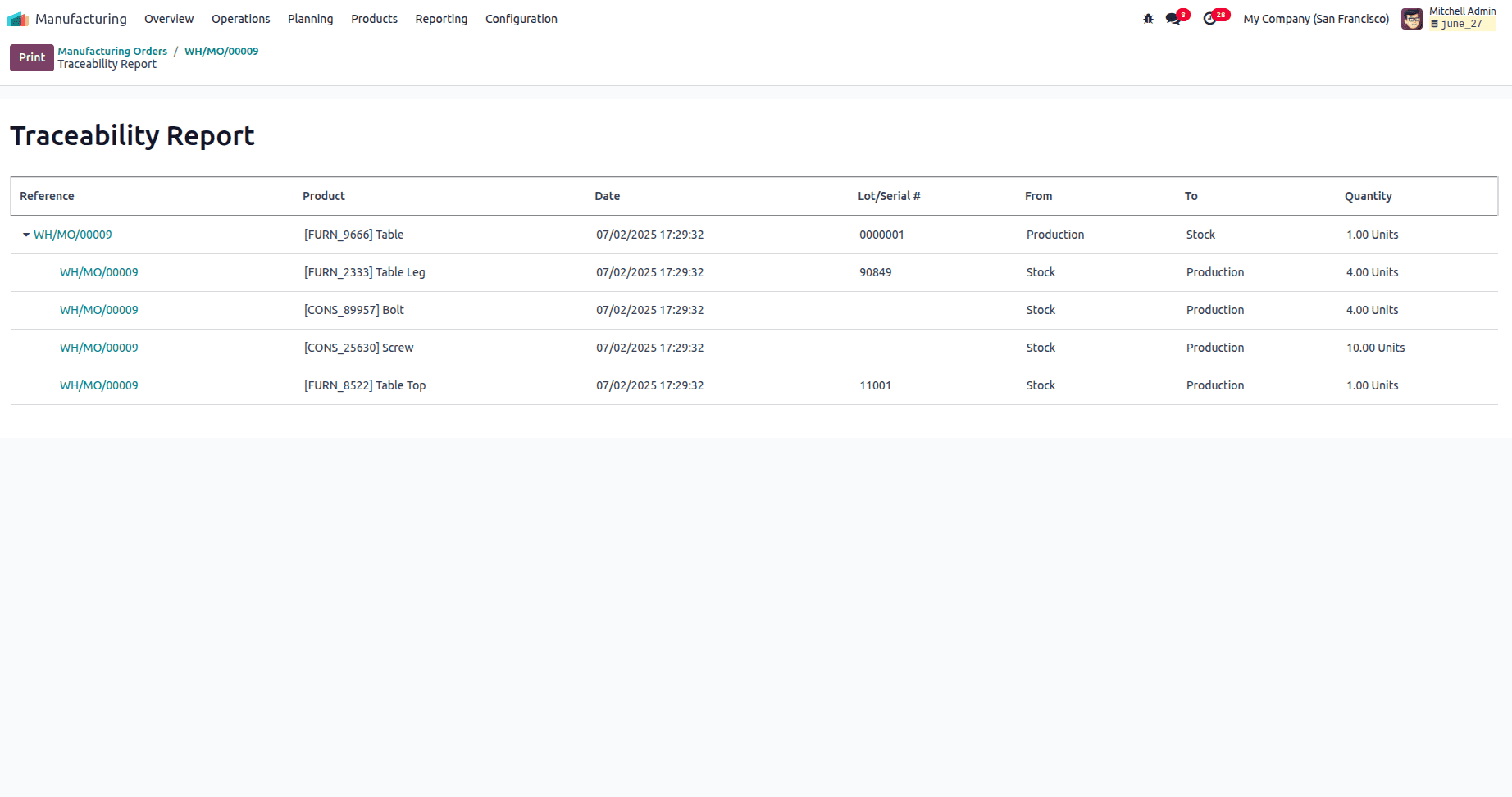Select [CONS_89957] Bolt product cell
Image resolution: width=1512 pixels, height=797 pixels.
click(354, 310)
